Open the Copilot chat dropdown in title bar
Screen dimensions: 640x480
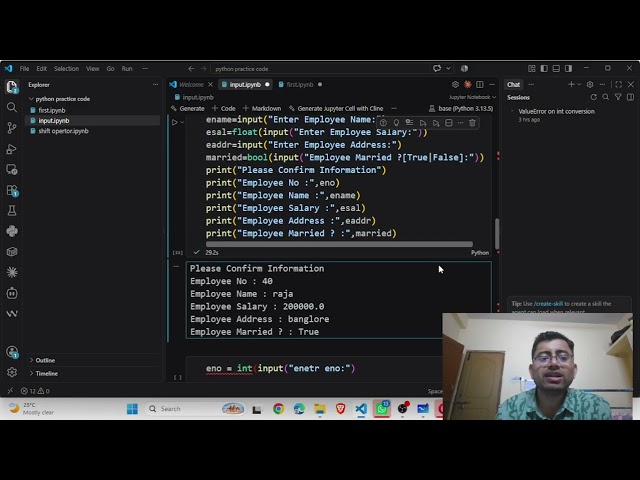tap(448, 69)
